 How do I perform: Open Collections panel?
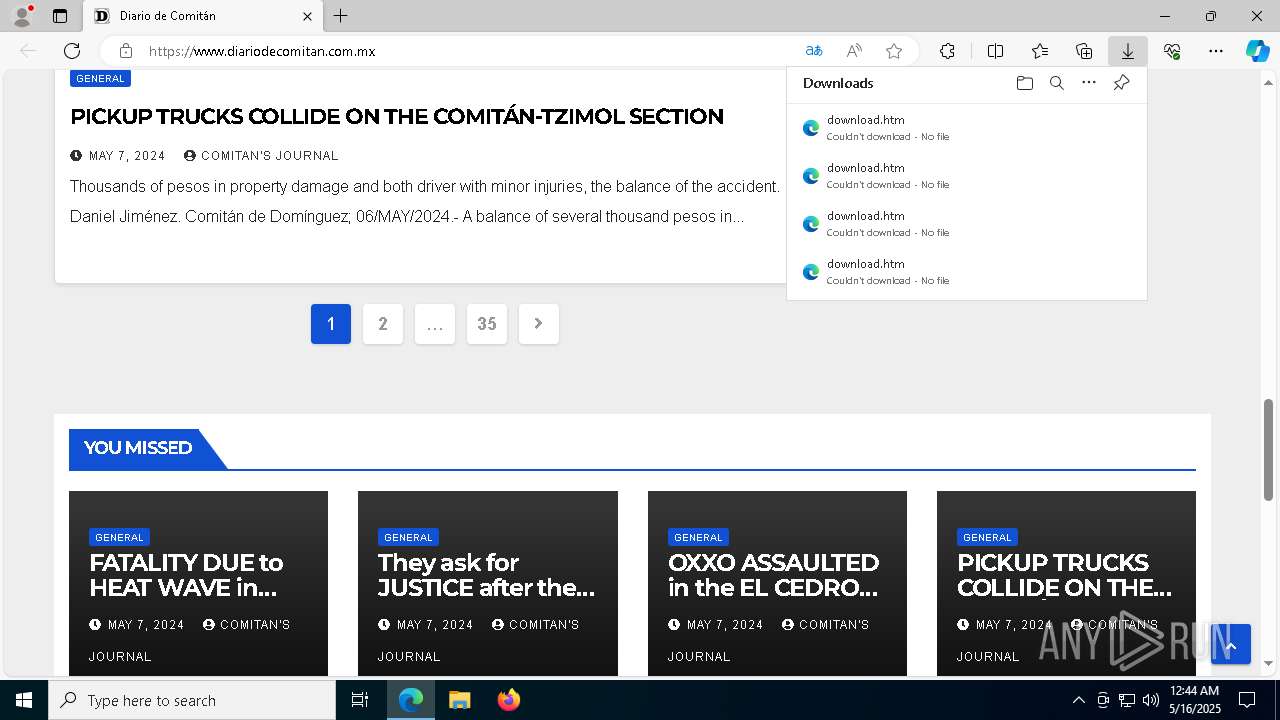coord(1084,51)
